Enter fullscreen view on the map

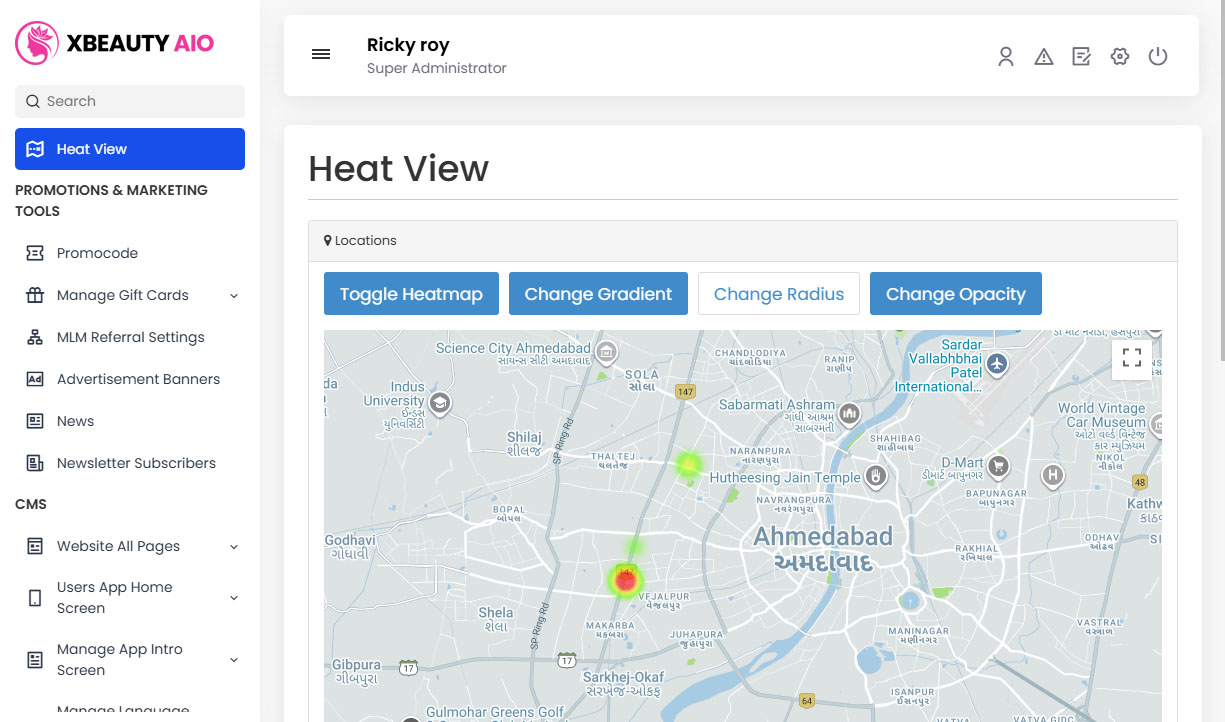pos(1131,357)
